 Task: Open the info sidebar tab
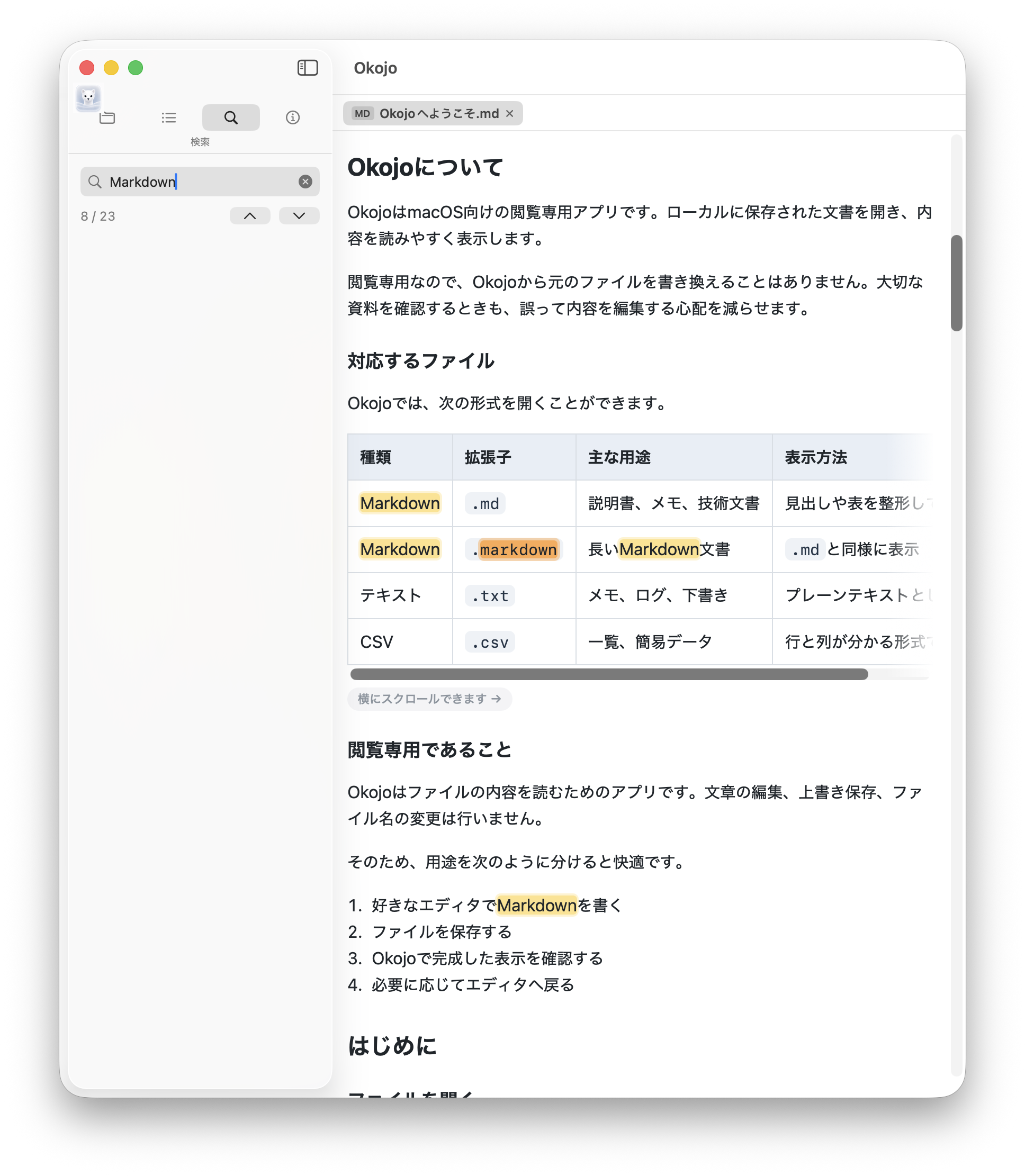pos(292,118)
